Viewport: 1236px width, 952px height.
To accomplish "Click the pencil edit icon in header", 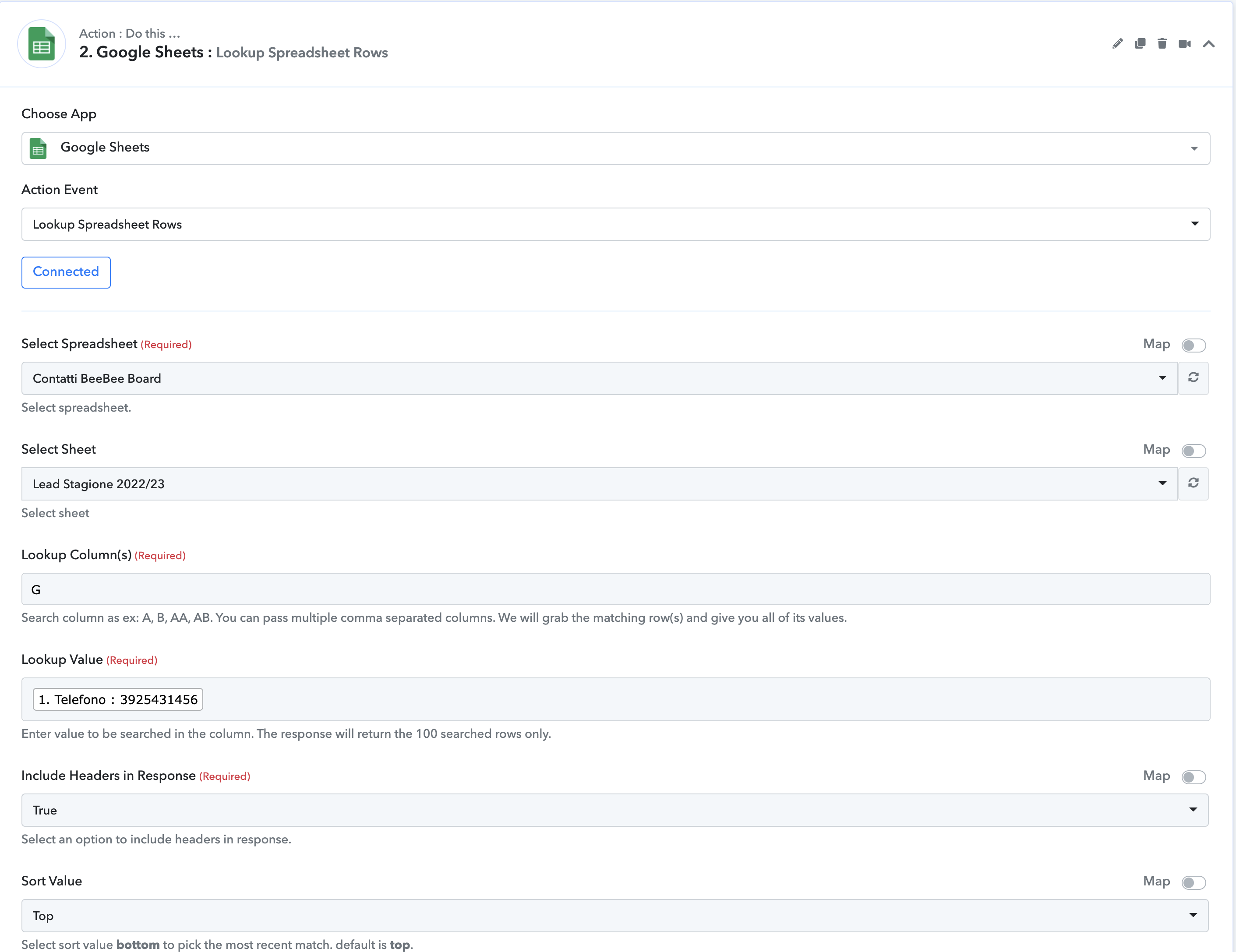I will tap(1117, 43).
